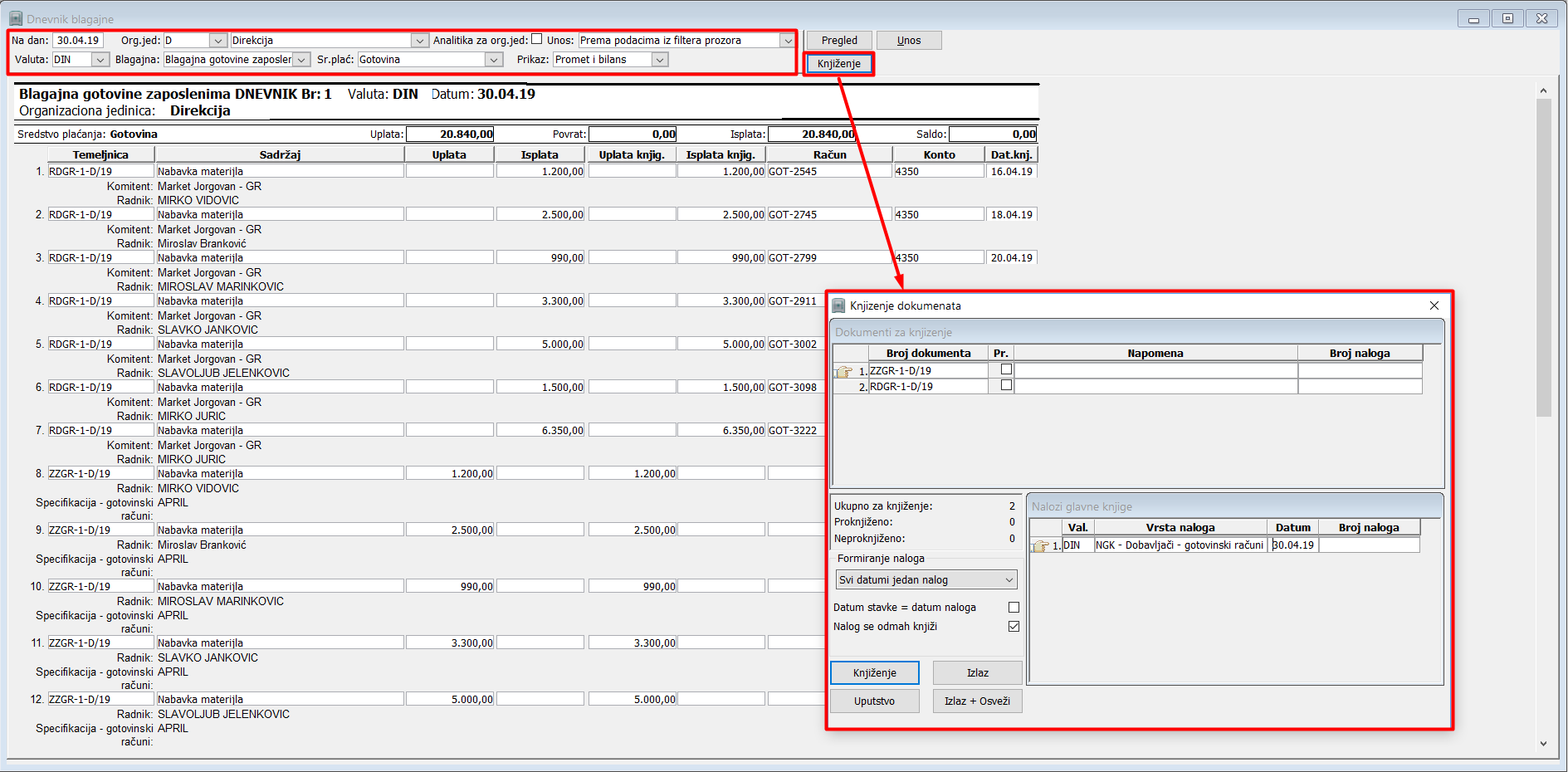Click the vertical scrollbar thumb of the journal
The height and width of the screenshot is (772, 1568).
coord(1543,257)
